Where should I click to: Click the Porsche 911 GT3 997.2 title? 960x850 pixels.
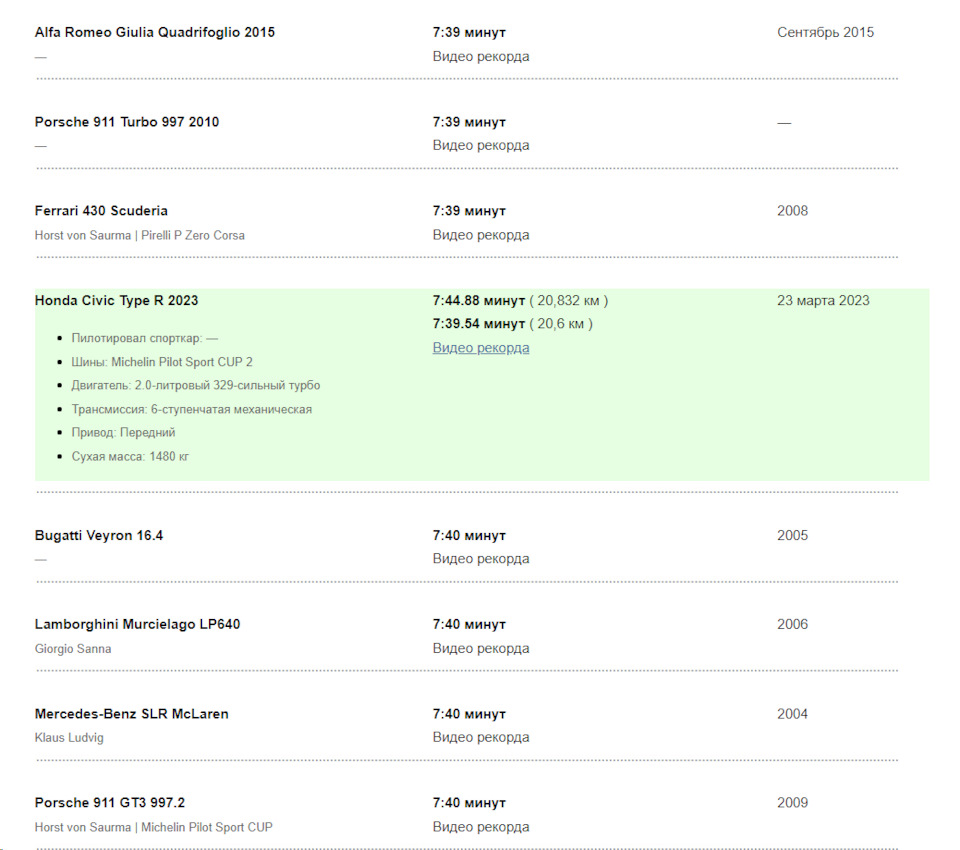tap(110, 803)
